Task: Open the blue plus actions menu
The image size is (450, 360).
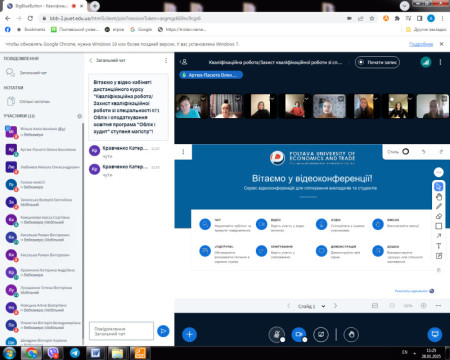Action: point(189,334)
